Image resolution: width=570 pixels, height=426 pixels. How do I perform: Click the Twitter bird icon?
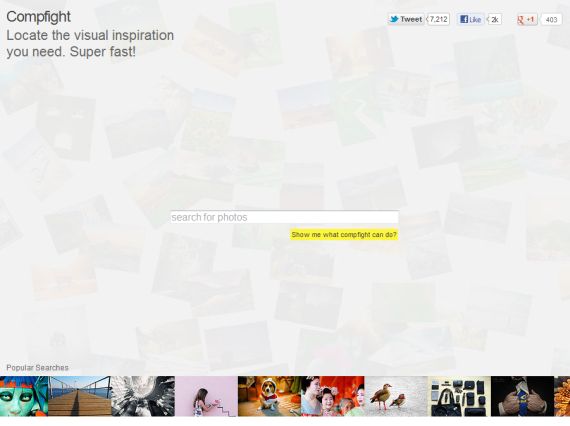point(394,19)
